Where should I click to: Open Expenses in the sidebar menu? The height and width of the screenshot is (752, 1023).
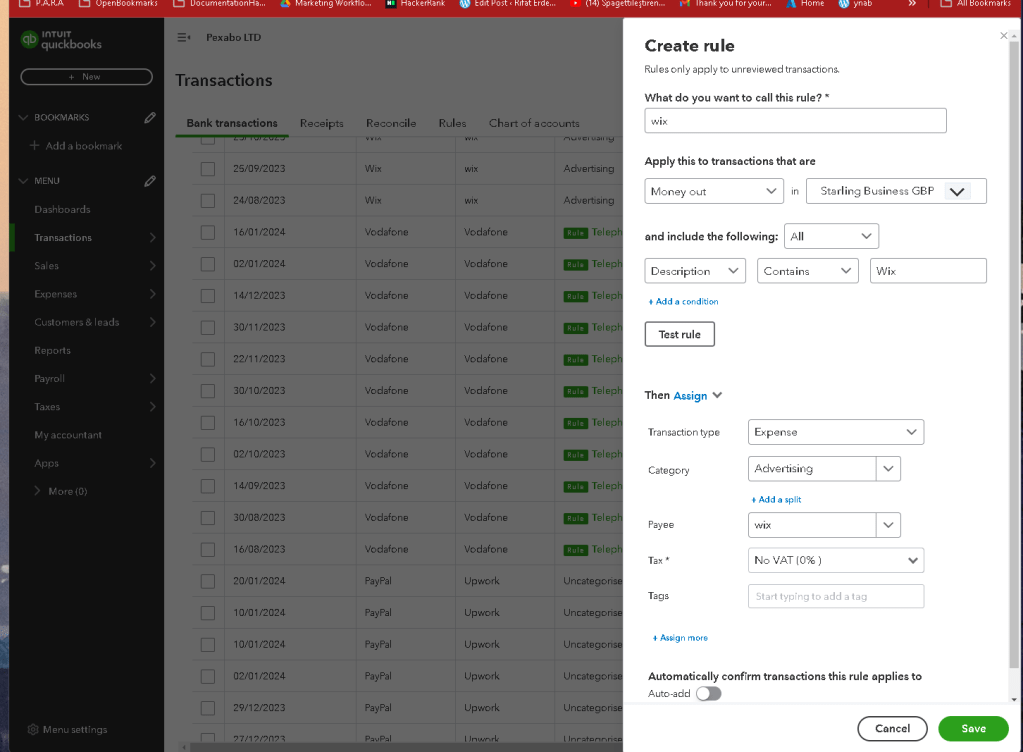coord(55,294)
